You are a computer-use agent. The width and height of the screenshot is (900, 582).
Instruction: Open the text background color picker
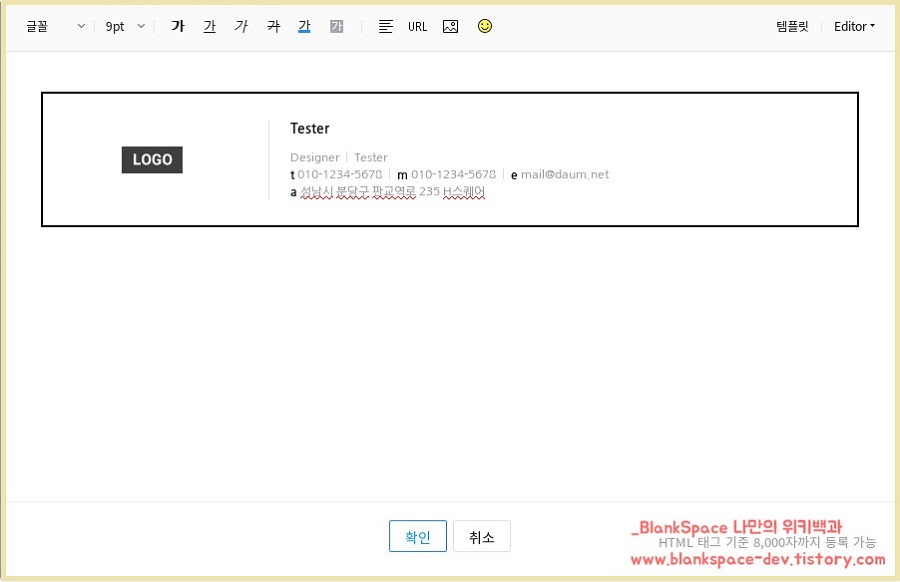(x=336, y=26)
